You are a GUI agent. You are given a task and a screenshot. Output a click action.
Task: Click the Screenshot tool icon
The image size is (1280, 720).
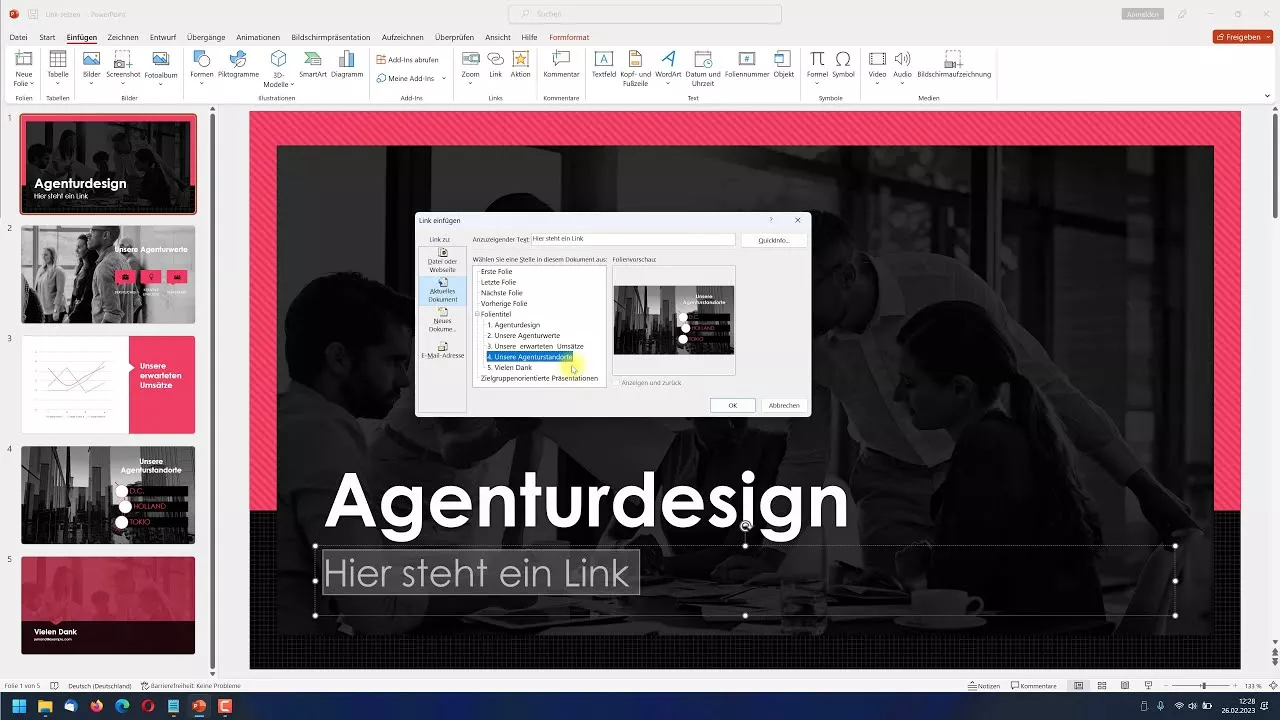123,59
